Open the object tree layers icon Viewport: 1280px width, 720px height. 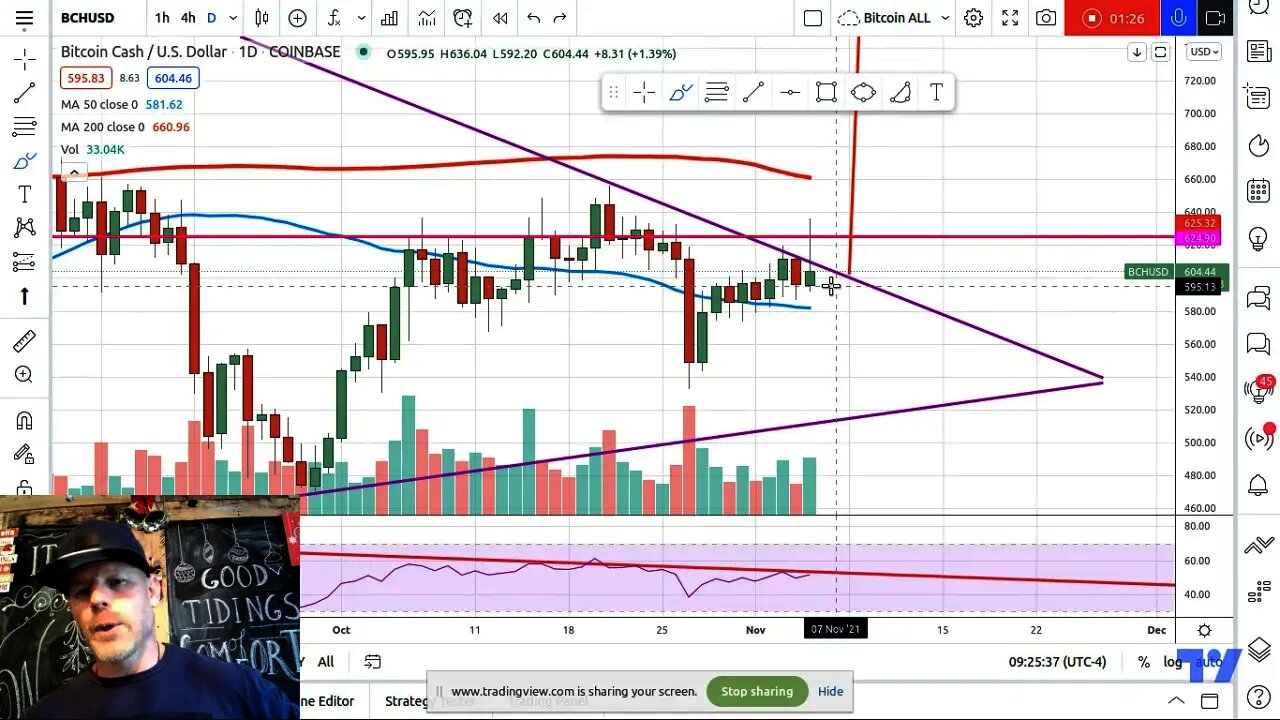pyautogui.click(x=1258, y=648)
